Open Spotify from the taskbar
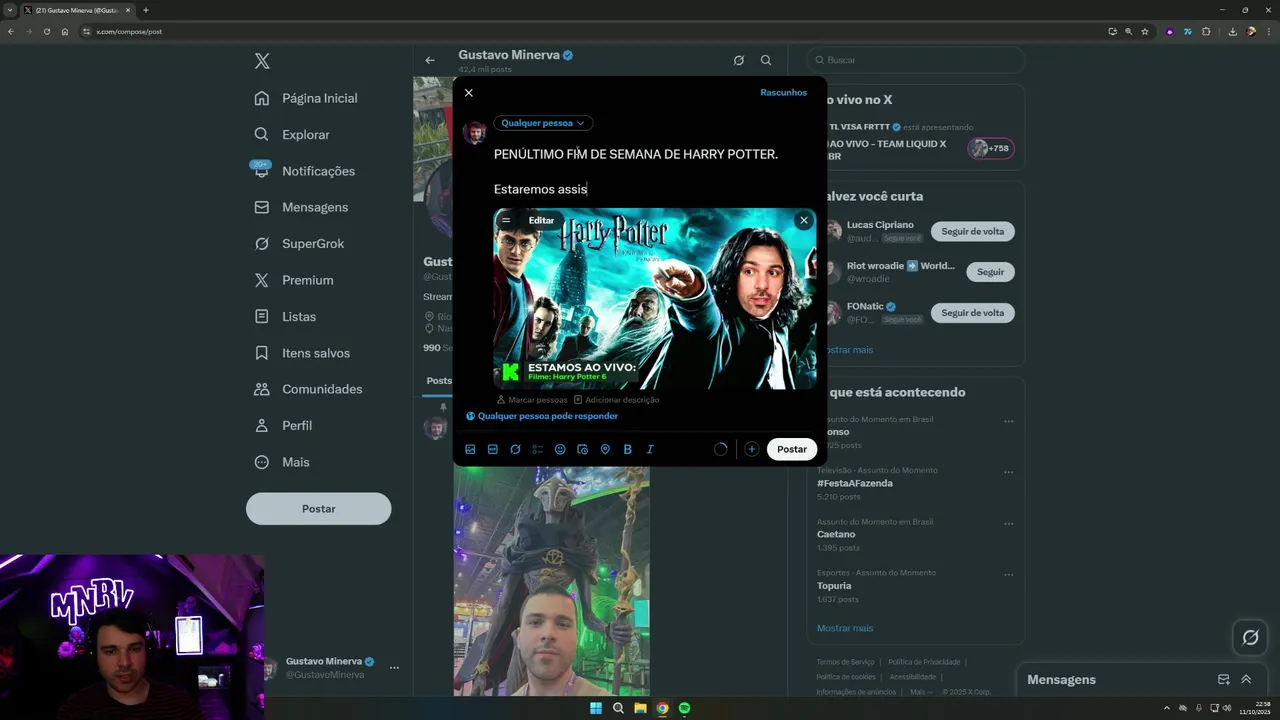1280x720 pixels. [x=684, y=708]
